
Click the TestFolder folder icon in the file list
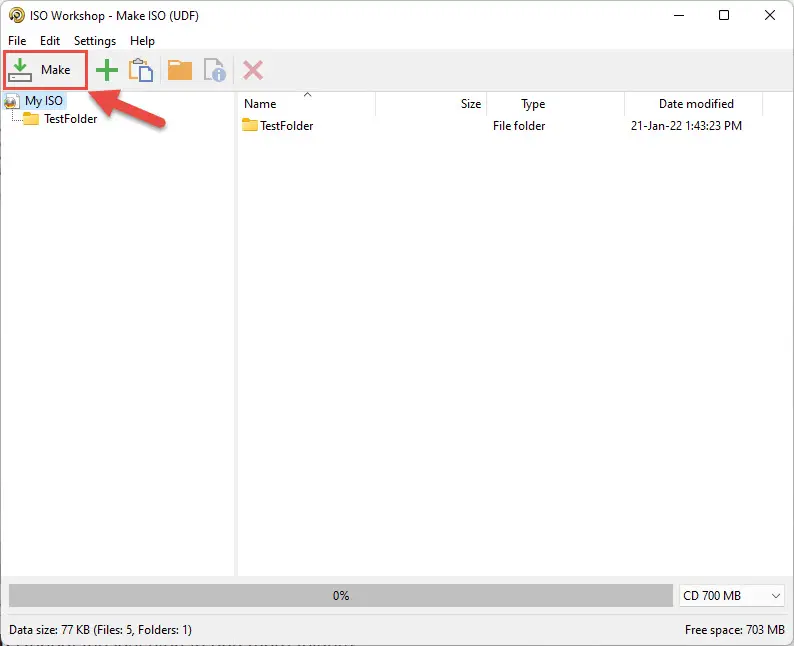point(250,125)
